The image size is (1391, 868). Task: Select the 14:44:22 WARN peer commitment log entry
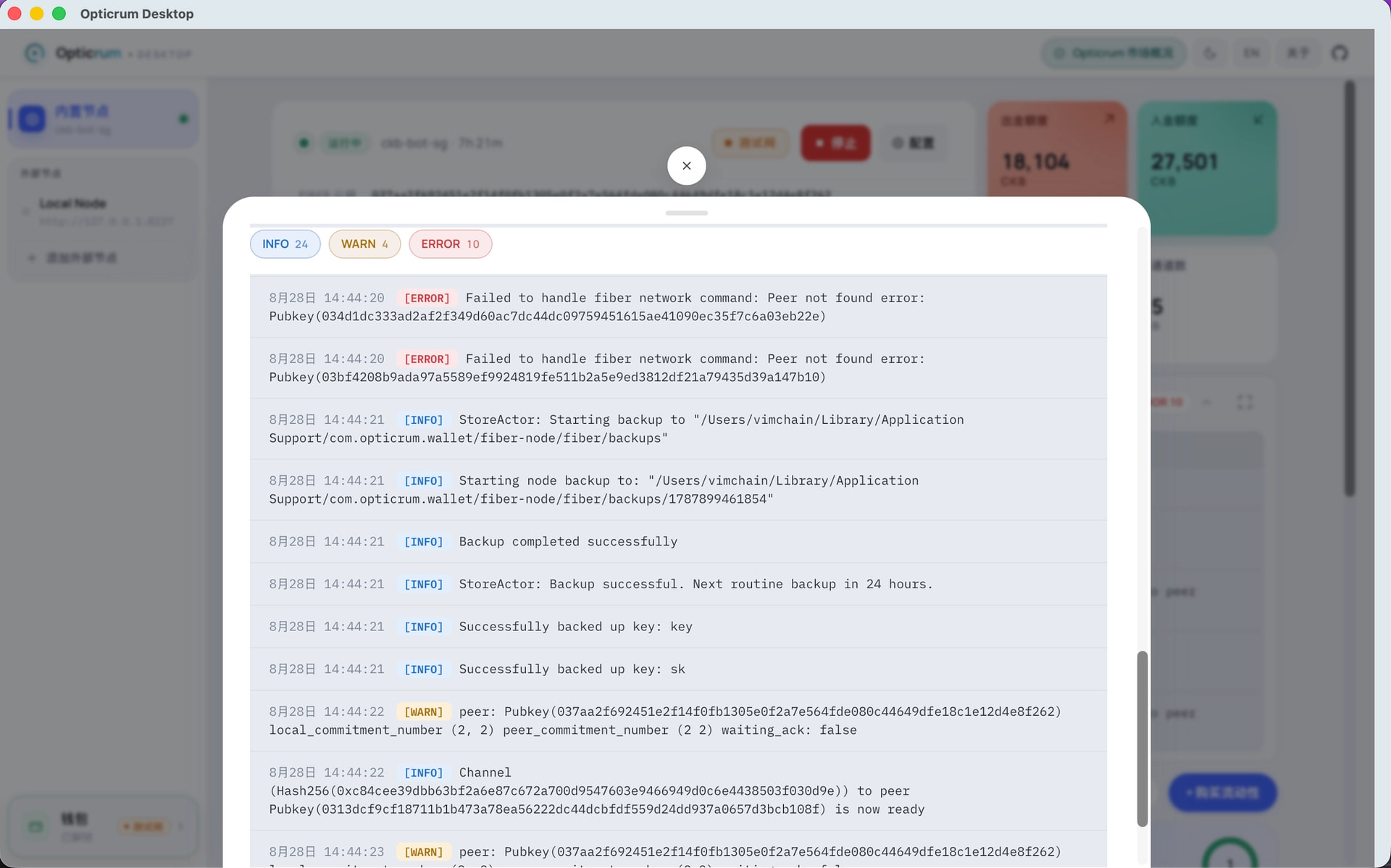[x=678, y=721]
